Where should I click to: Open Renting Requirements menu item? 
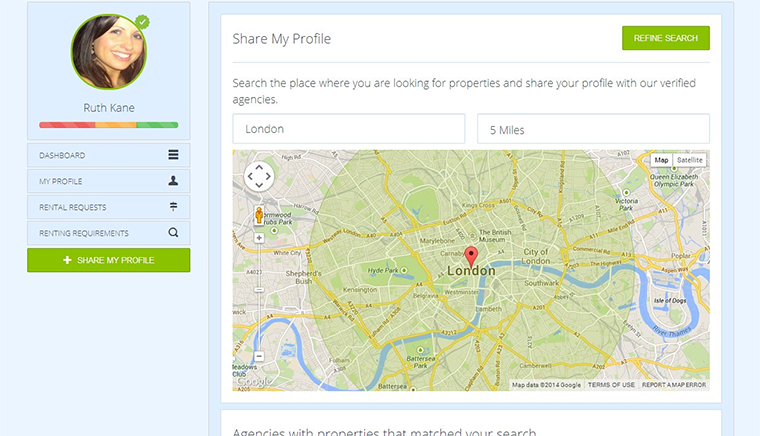point(109,233)
